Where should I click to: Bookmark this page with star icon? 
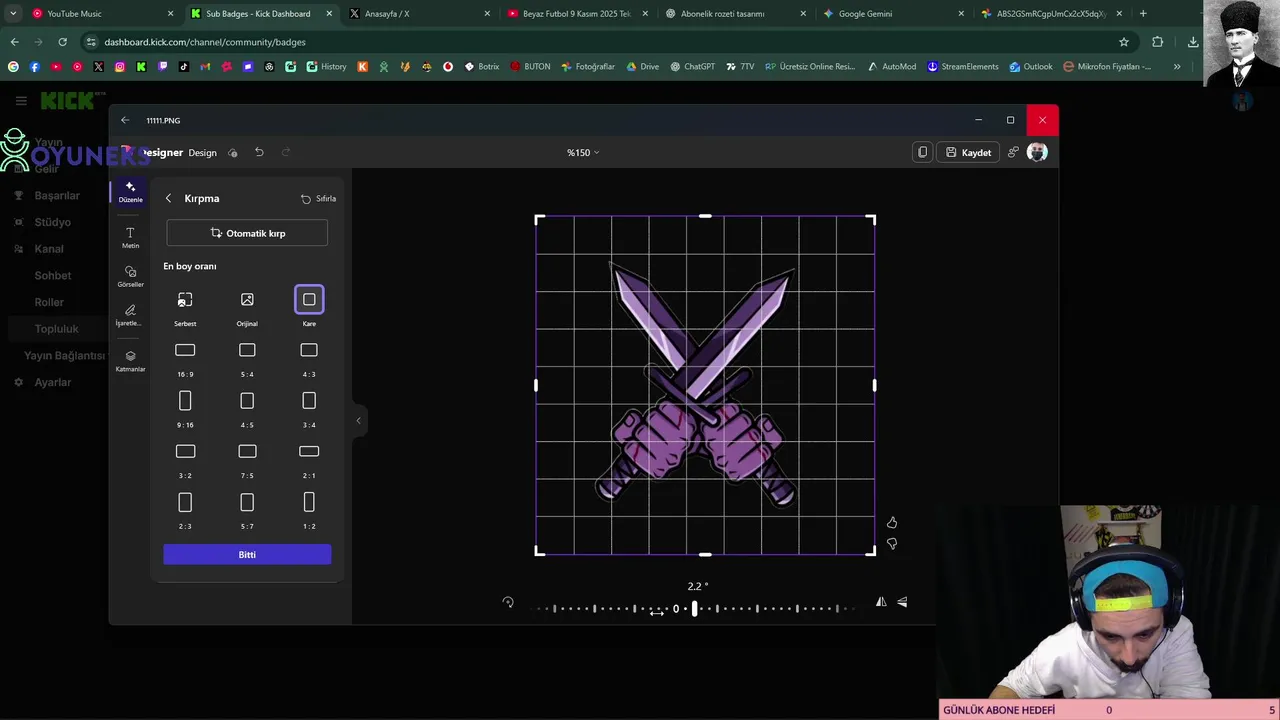(1124, 42)
